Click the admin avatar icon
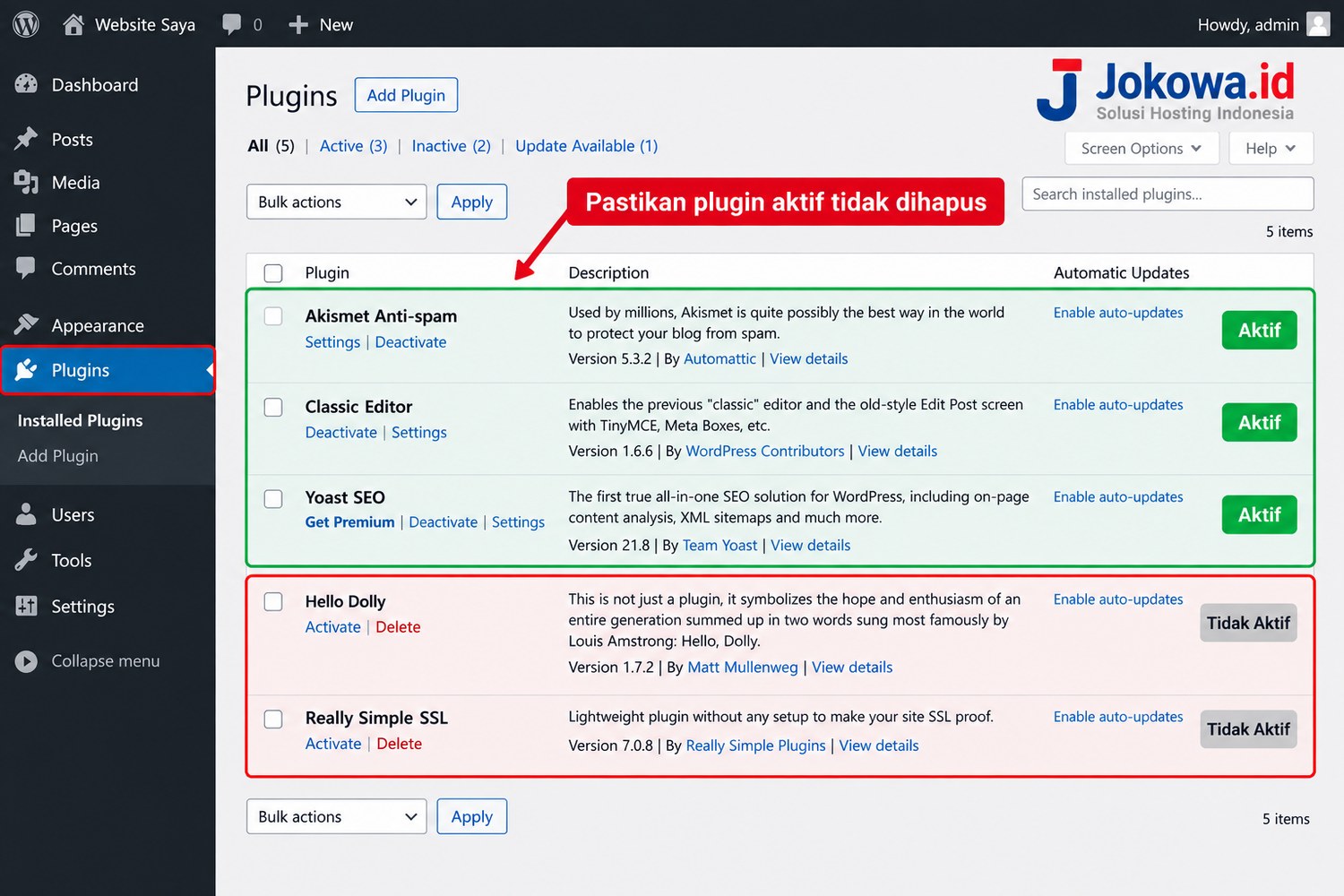Screen dimensions: 1344x896 (1318, 24)
